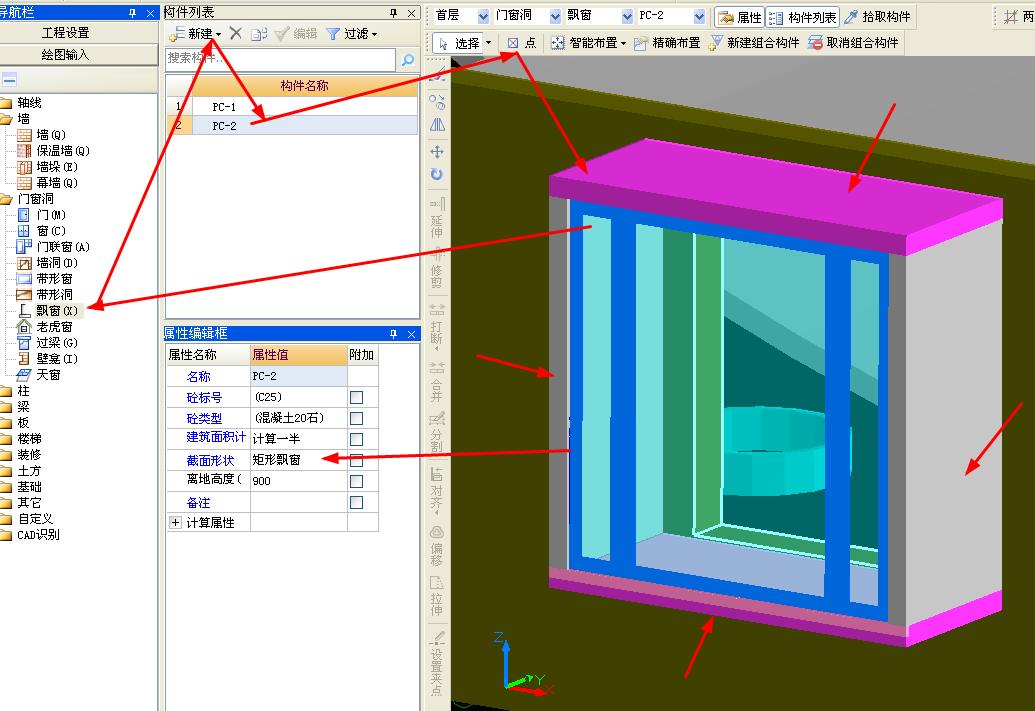
Task: Select the PC-2 component row
Action: point(291,125)
